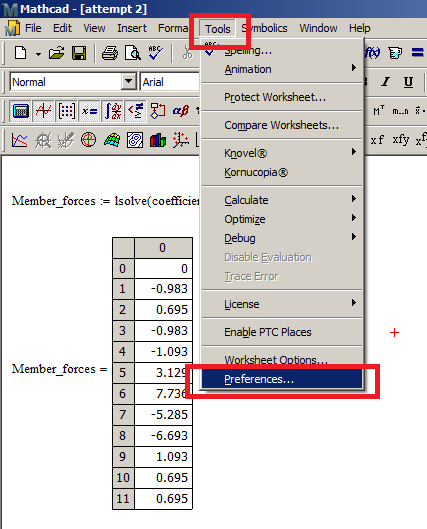The image size is (427, 529).
Task: Toggle underline text formatting
Action: 408,82
